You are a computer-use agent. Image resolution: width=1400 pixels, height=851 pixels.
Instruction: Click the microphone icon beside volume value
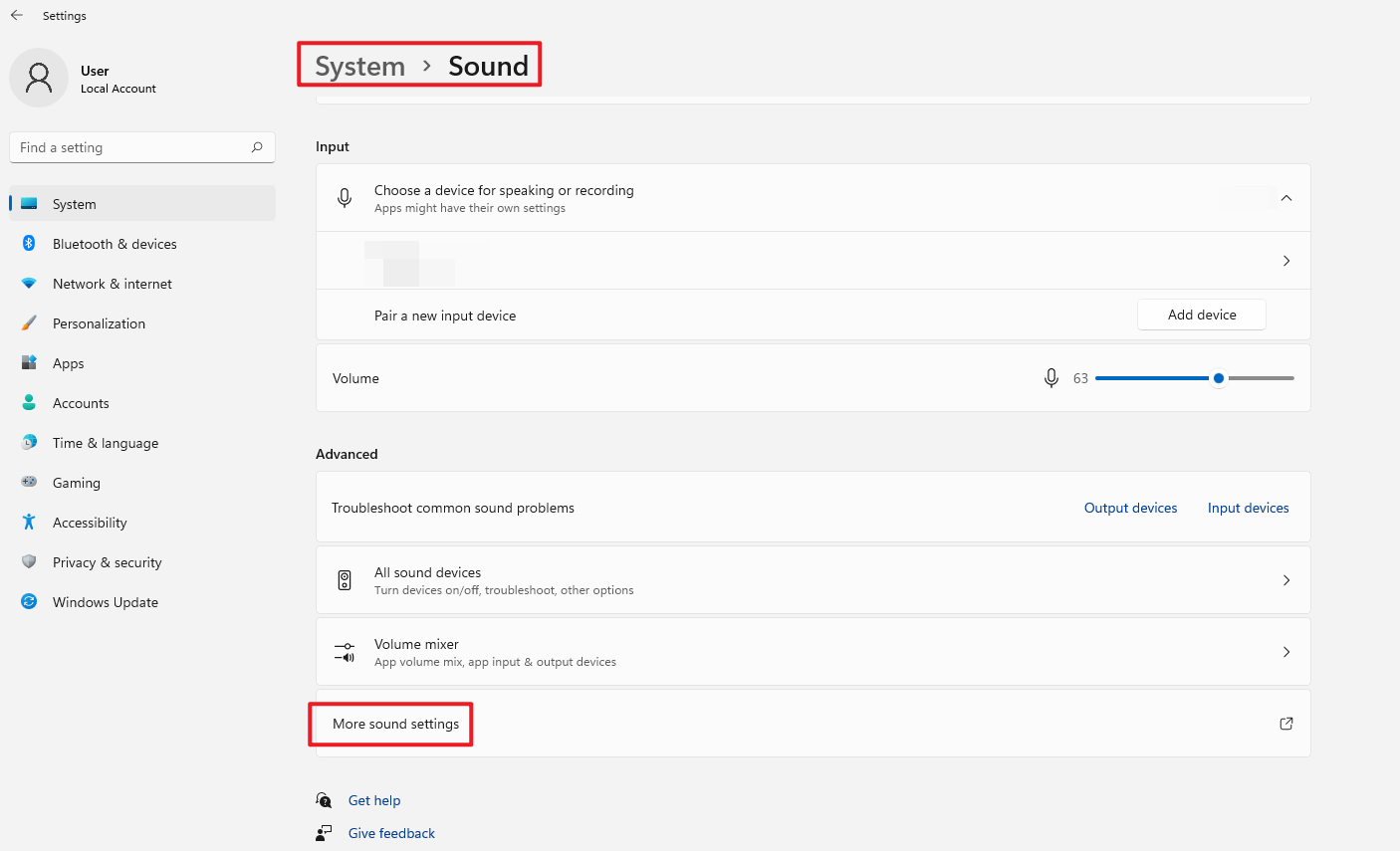(1050, 378)
